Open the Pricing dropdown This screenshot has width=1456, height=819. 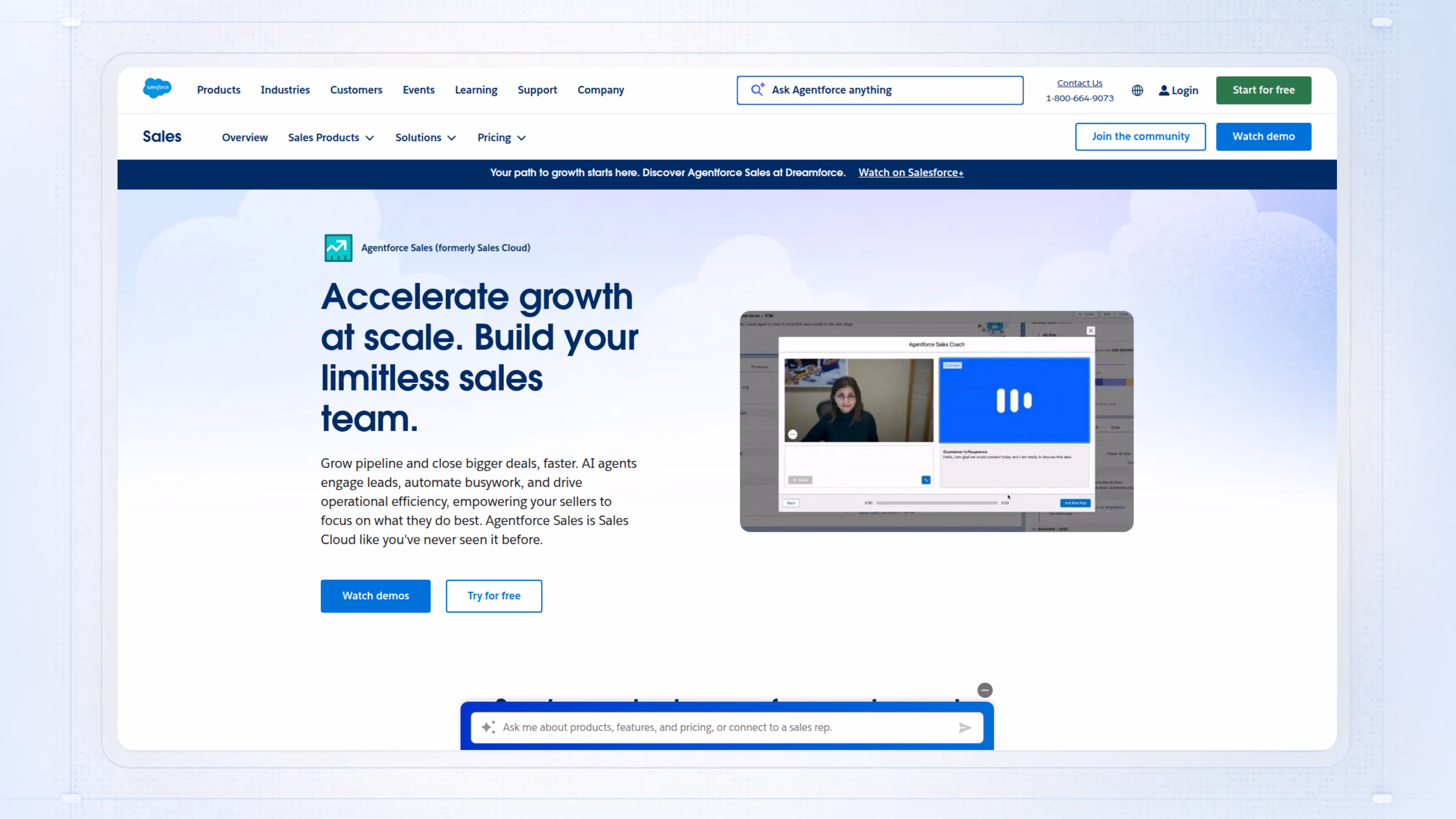501,137
